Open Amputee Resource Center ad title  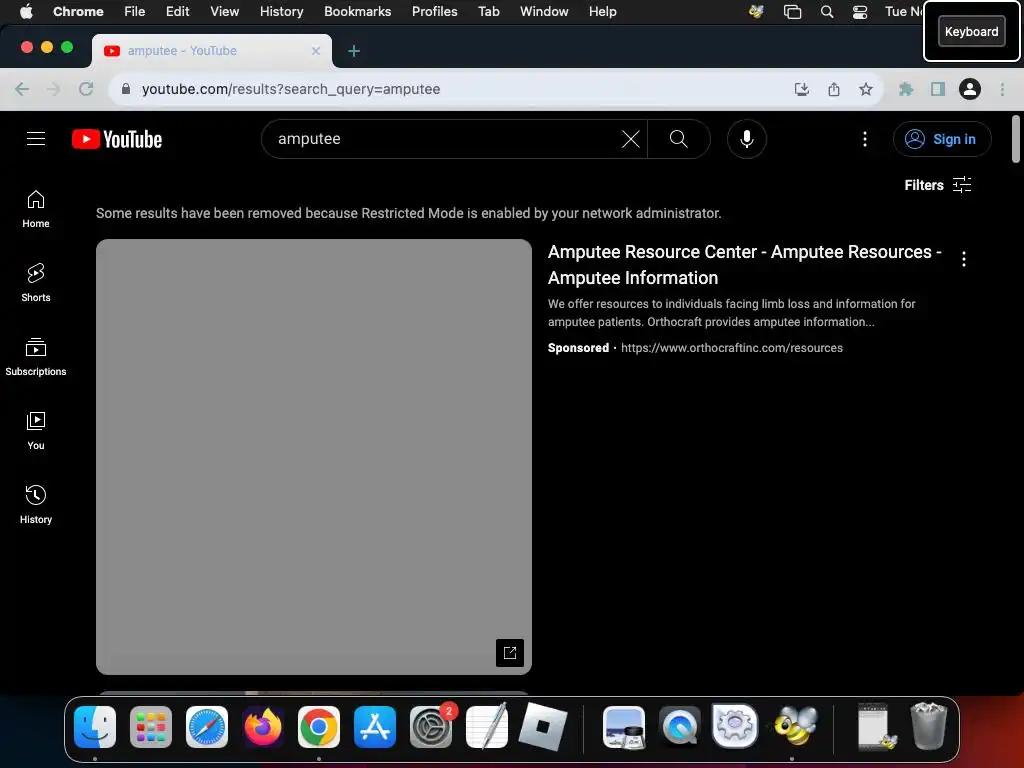tap(744, 264)
